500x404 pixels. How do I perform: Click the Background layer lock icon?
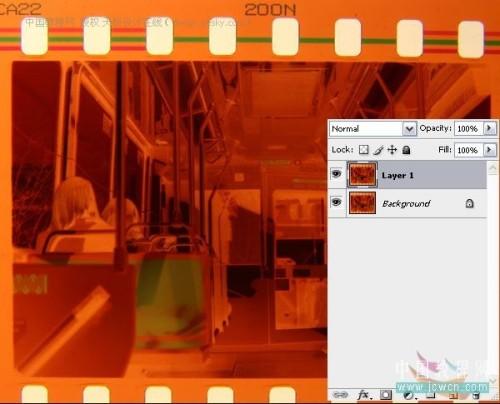pyautogui.click(x=469, y=203)
